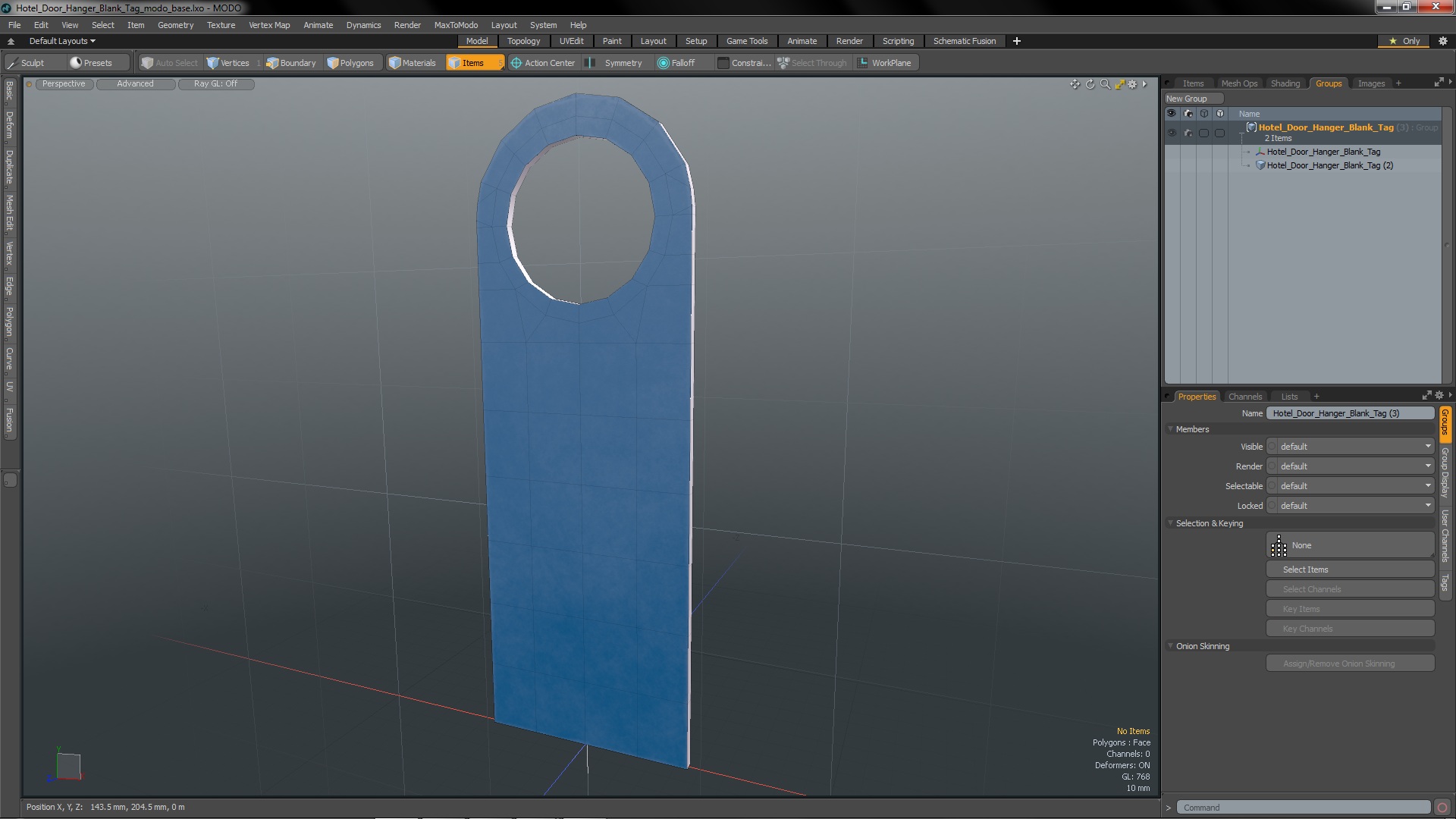Image resolution: width=1456 pixels, height=819 pixels.
Task: Switch to the Channels tab
Action: coord(1244,397)
